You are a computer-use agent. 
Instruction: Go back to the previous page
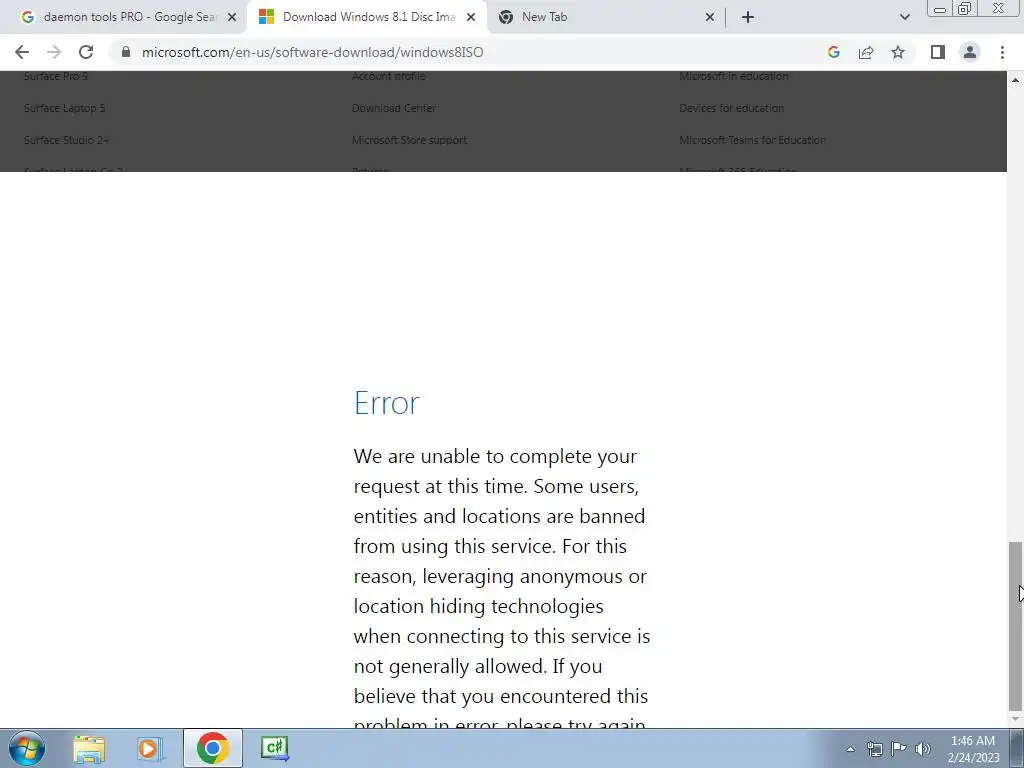(x=22, y=52)
